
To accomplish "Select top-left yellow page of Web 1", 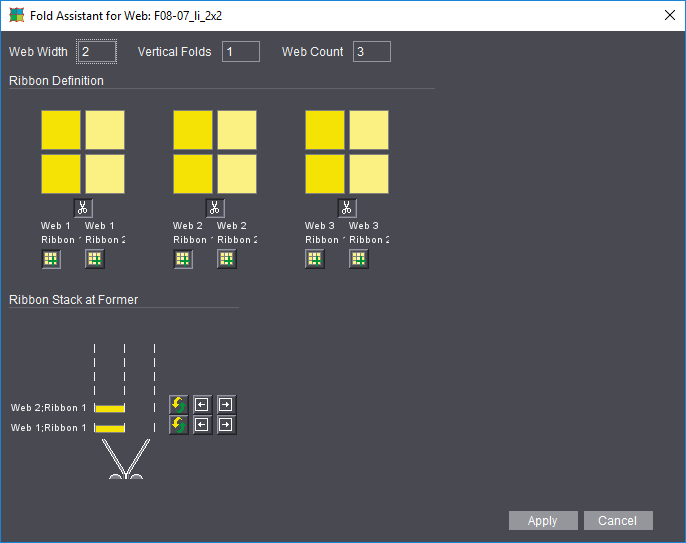I will (x=61, y=130).
